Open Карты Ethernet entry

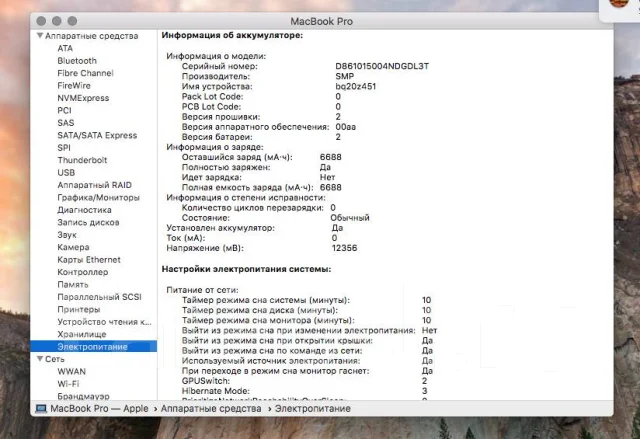pos(89,260)
